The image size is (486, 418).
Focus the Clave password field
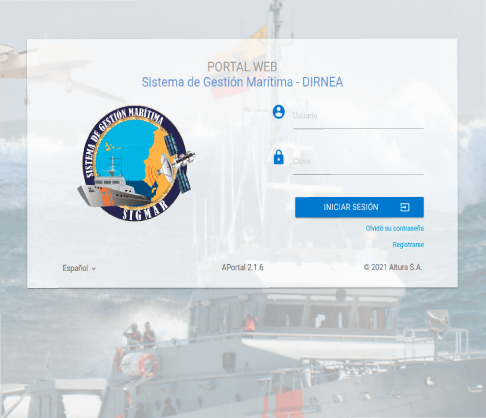coord(358,162)
